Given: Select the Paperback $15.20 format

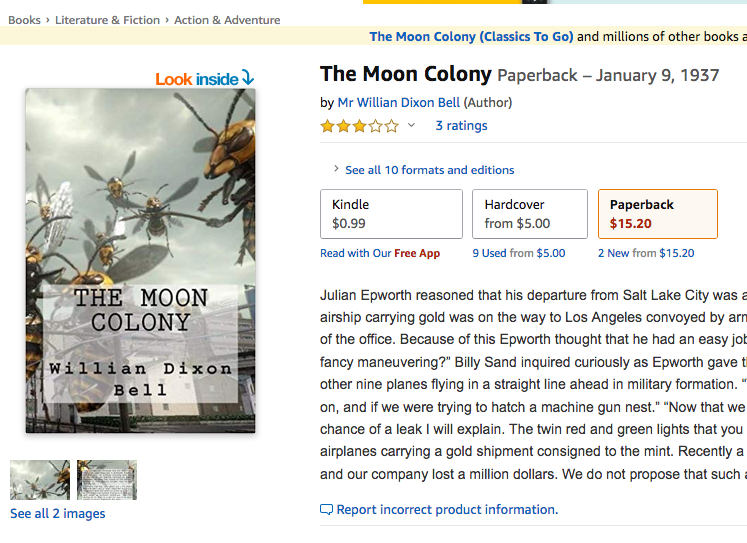Looking at the screenshot, I should [657, 214].
